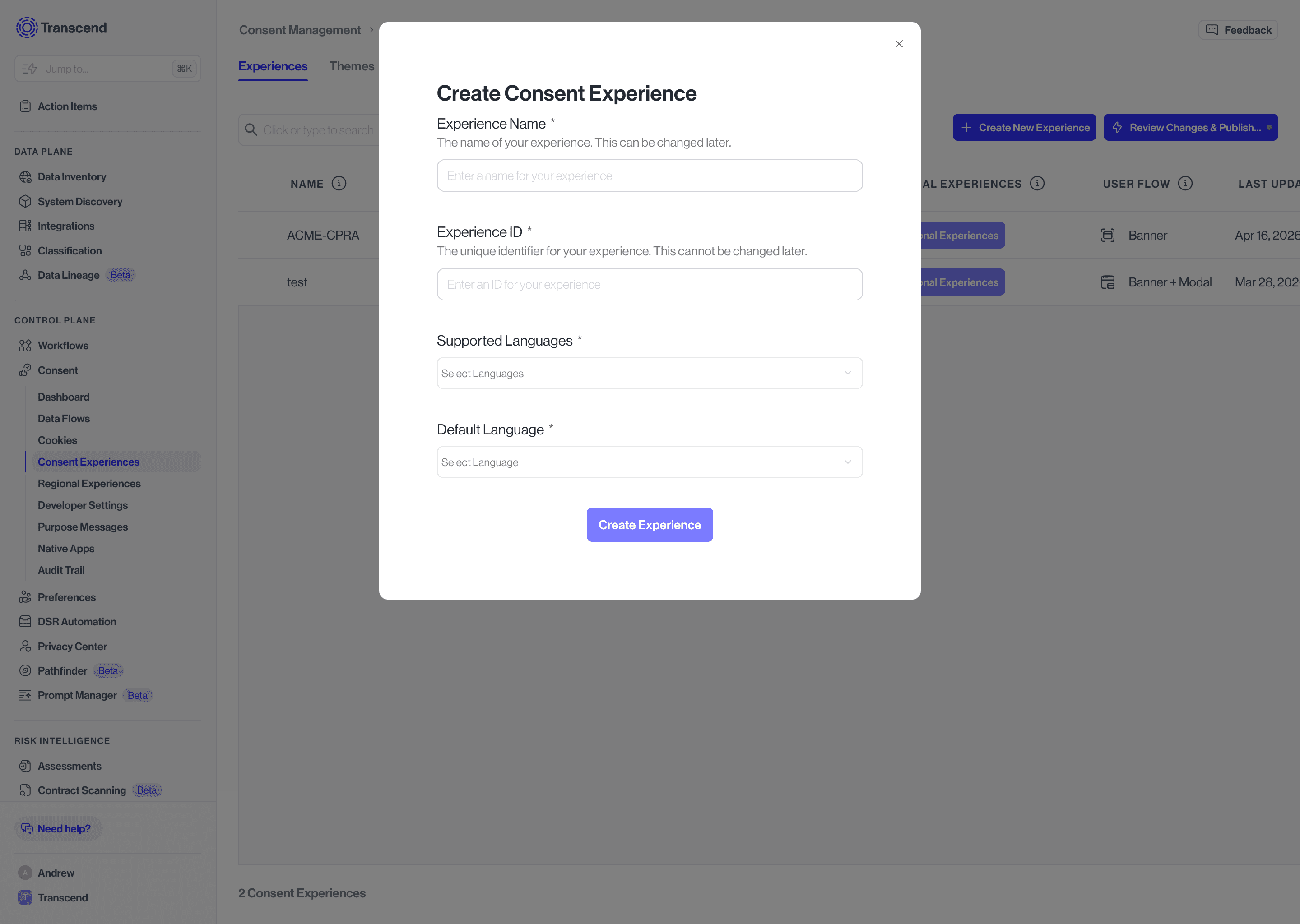The image size is (1300, 924).
Task: Click the Privacy Center icon
Action: coord(25,646)
